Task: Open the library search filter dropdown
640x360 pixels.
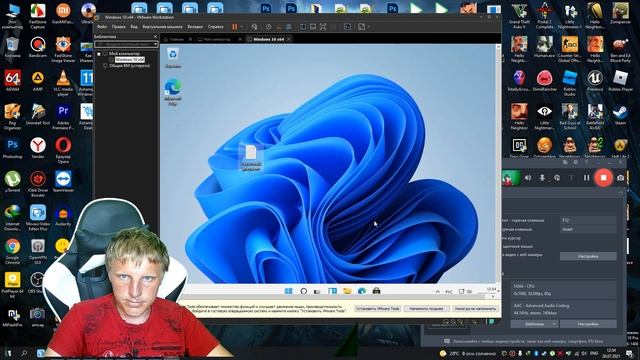Action: [x=156, y=44]
